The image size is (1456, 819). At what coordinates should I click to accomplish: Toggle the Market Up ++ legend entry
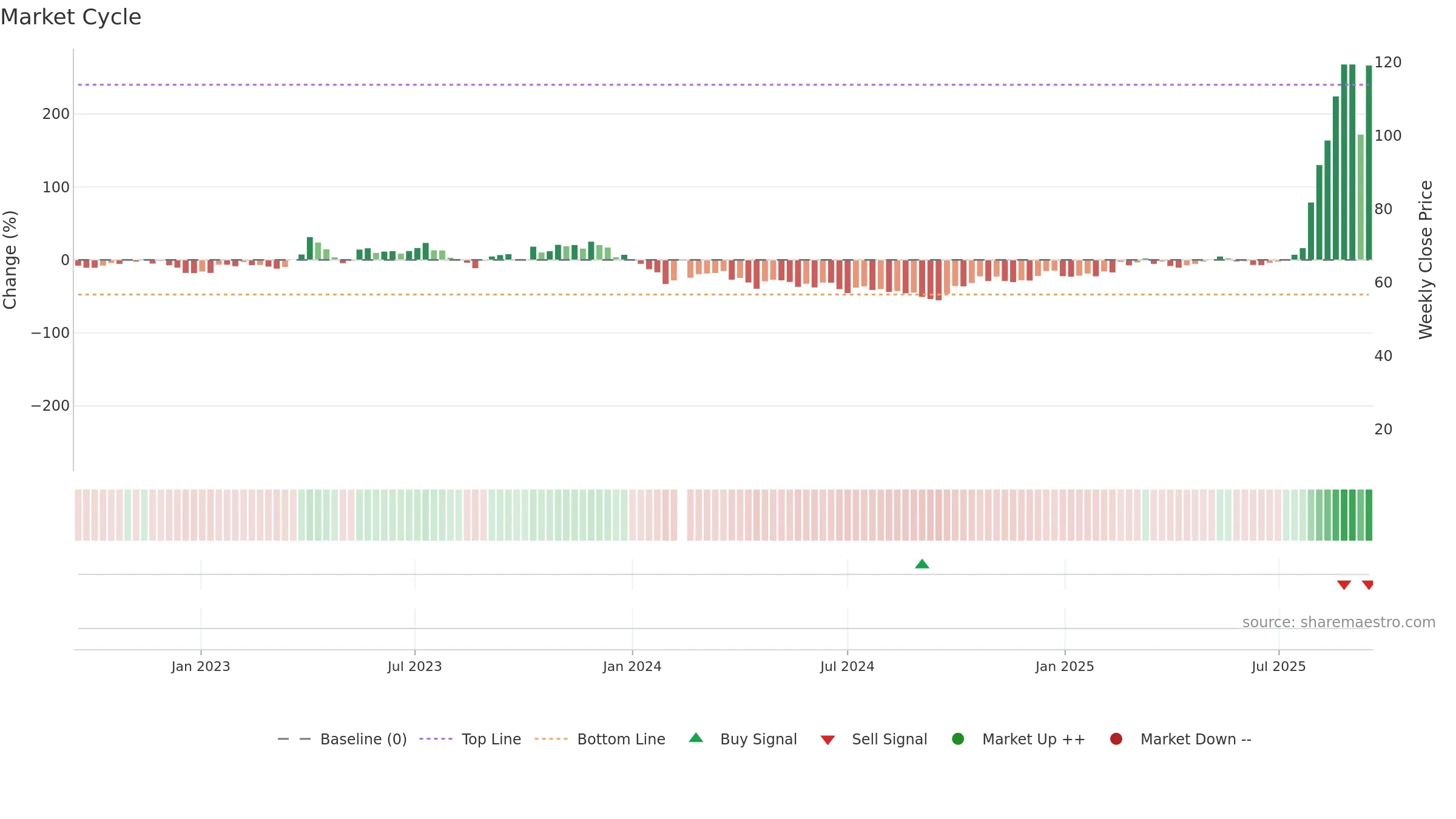pyautogui.click(x=1019, y=739)
